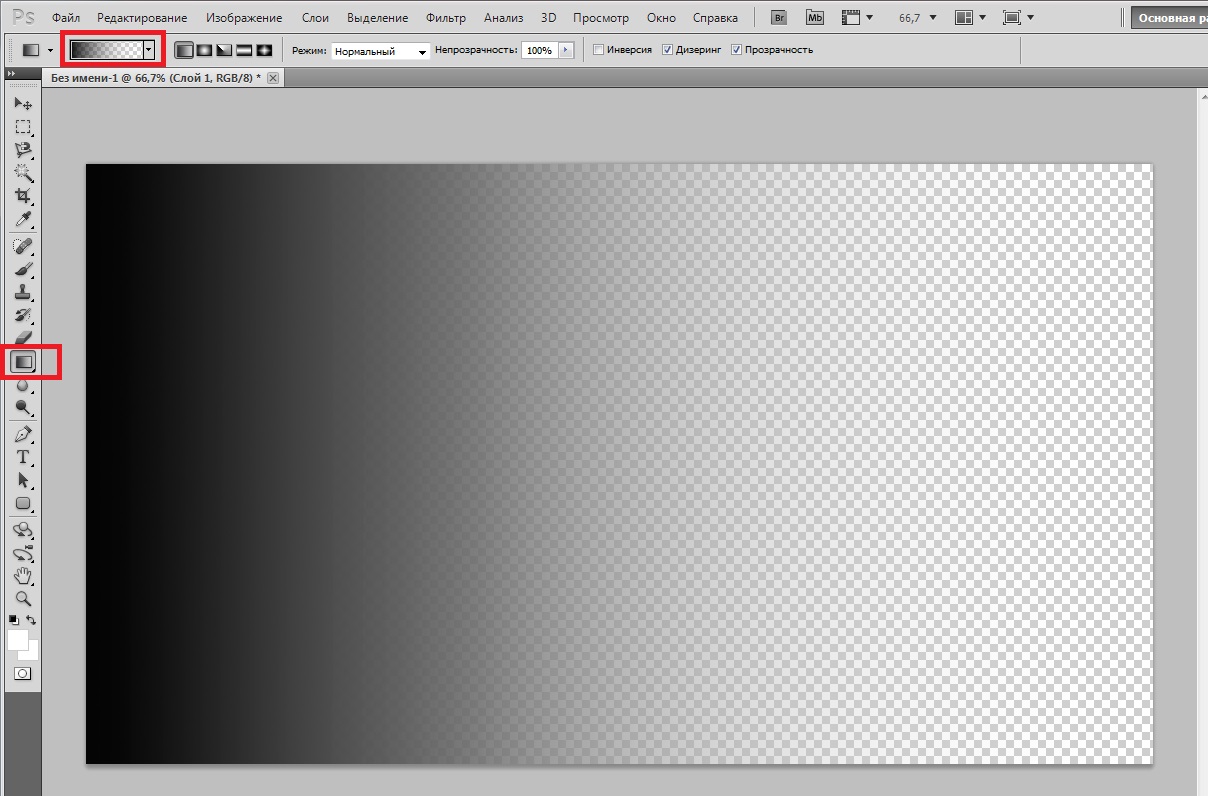1208x796 pixels.
Task: Select the Pen tool
Action: click(22, 434)
